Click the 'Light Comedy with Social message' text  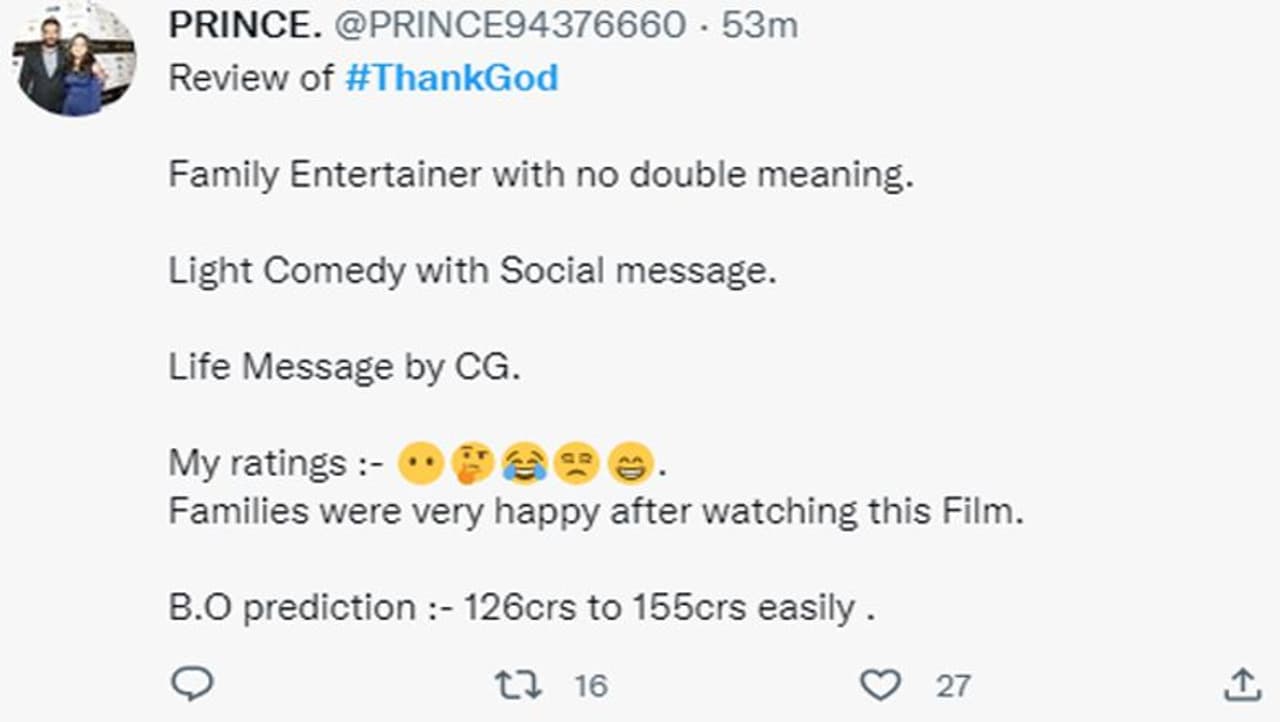point(472,271)
